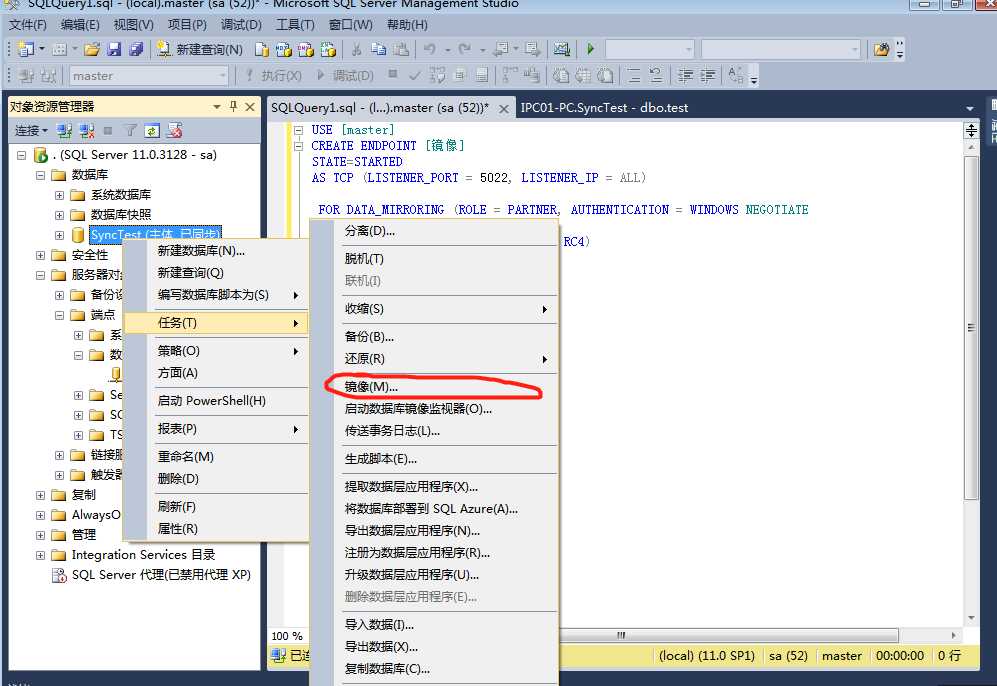Click the Activity Monitor icon

[561, 49]
